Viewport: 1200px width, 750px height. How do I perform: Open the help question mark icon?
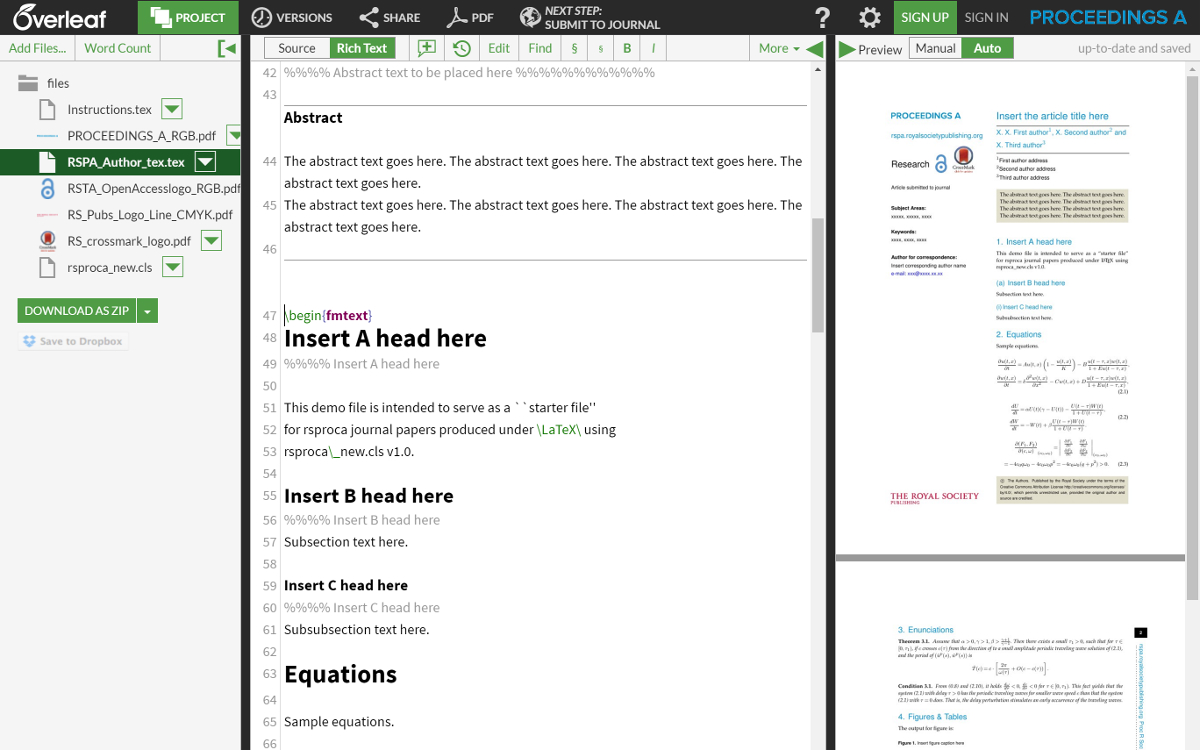coord(823,17)
